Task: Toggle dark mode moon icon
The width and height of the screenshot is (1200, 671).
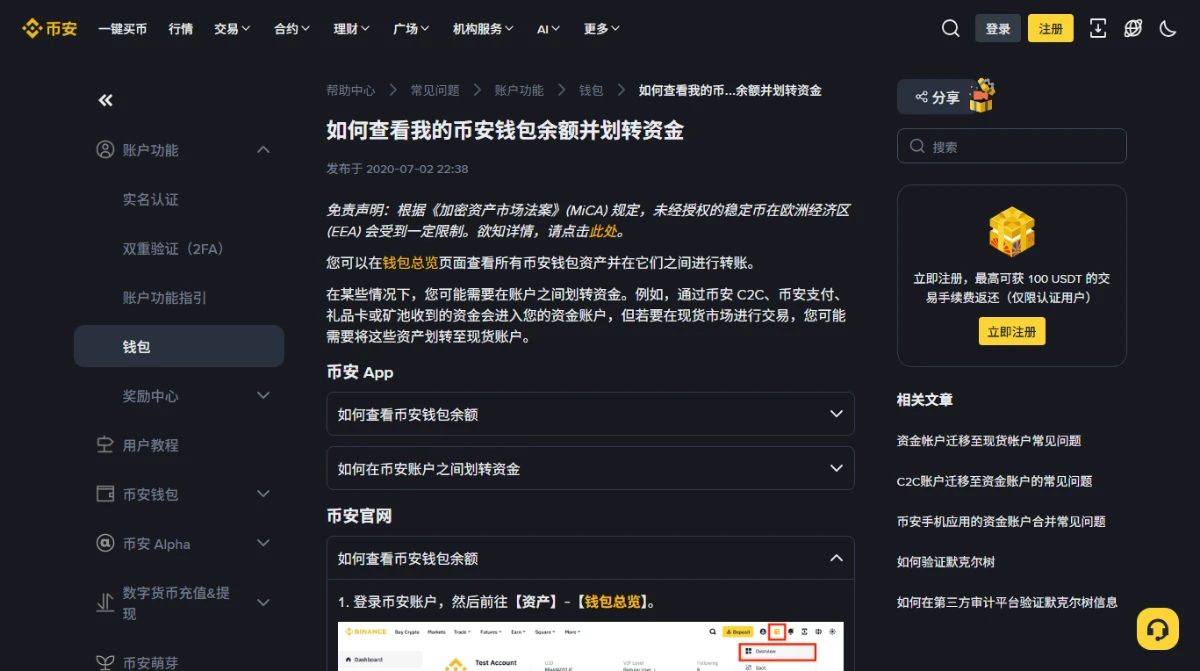Action: click(1168, 28)
